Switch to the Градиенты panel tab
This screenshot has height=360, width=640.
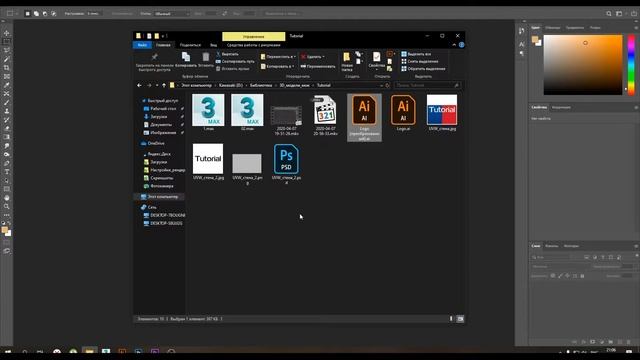click(575, 28)
